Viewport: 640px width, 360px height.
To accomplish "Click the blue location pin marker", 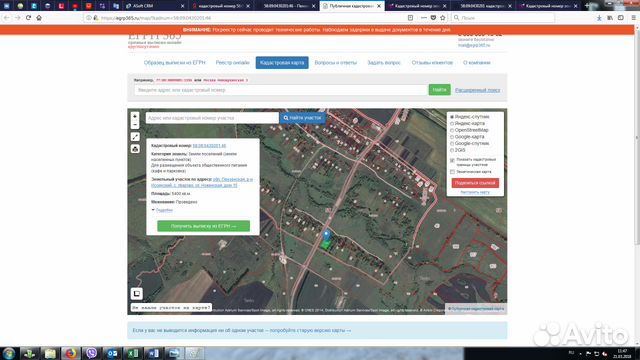I will click(326, 235).
